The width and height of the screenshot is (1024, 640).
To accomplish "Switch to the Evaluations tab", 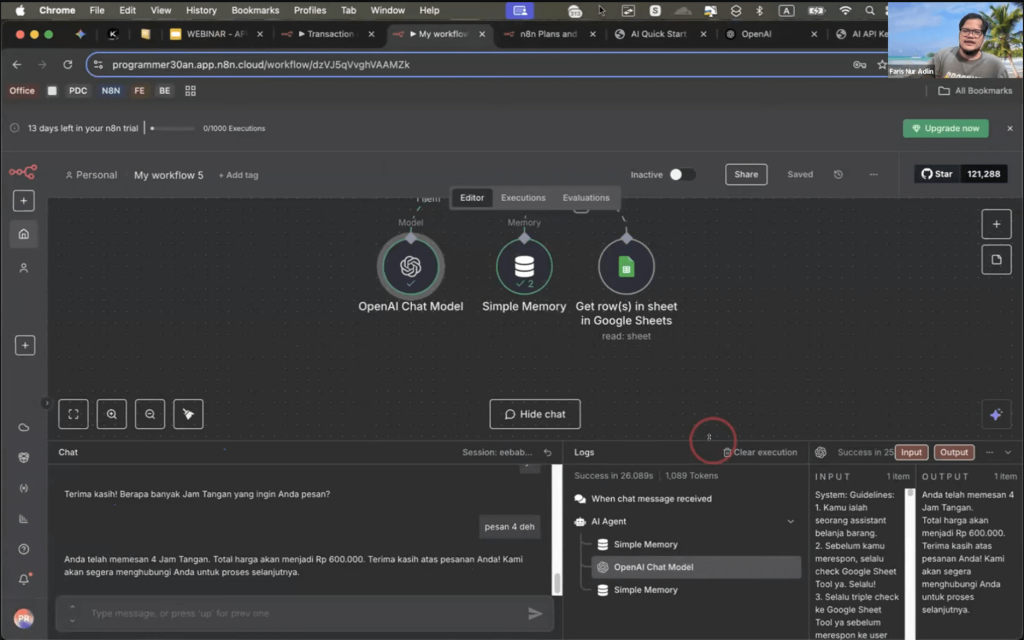I will coord(586,198).
